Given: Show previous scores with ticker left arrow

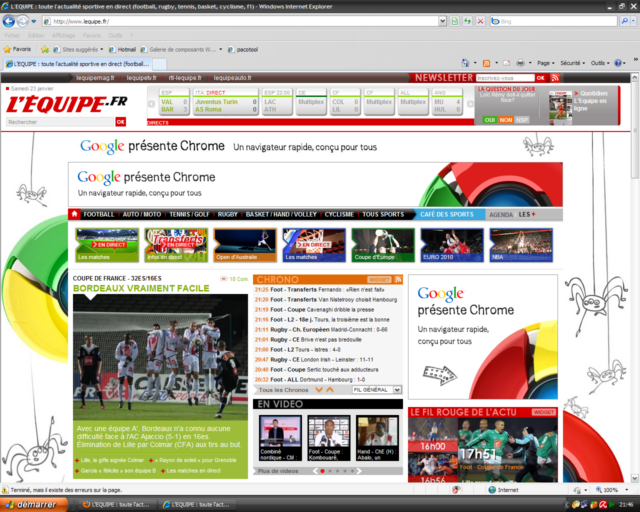Looking at the screenshot, I should 151,104.
